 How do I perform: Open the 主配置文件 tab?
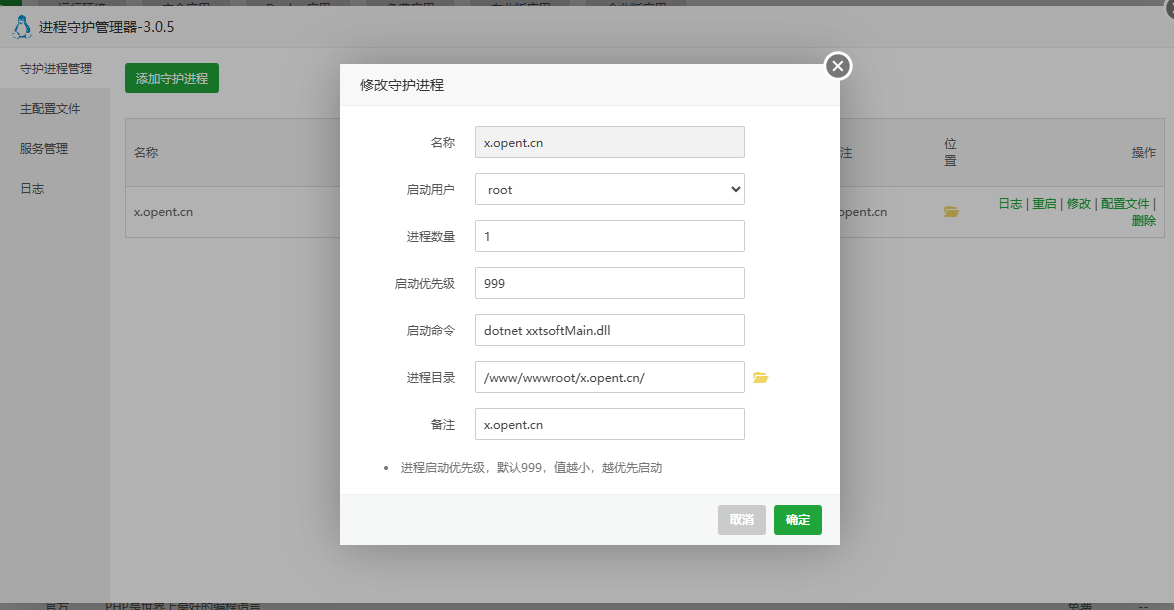[x=50, y=109]
